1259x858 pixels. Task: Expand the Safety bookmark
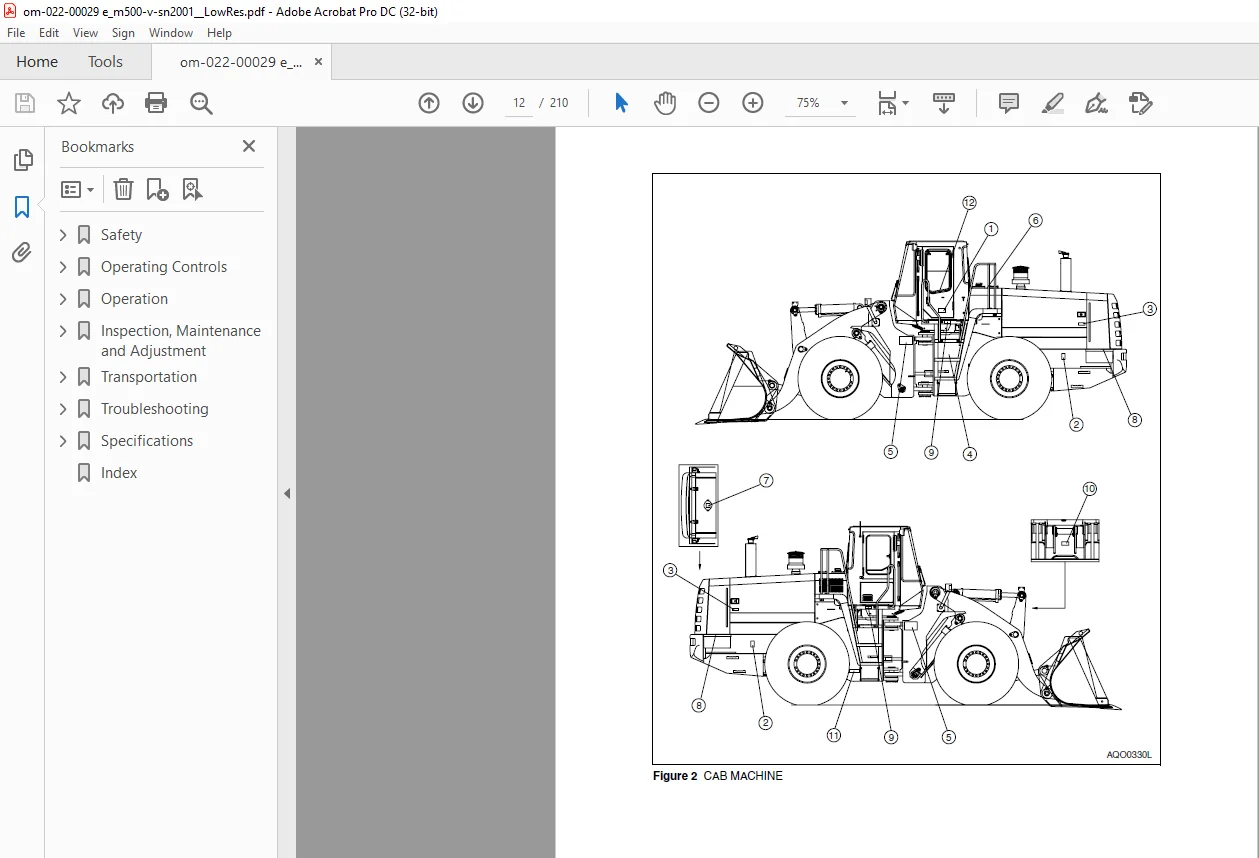point(63,235)
